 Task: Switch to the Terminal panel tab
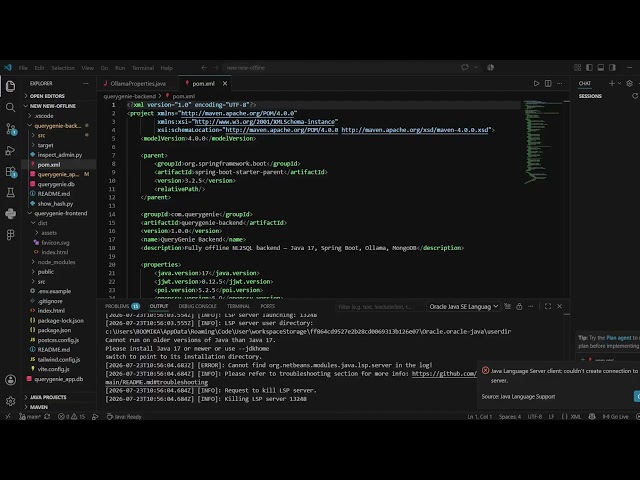click(x=238, y=306)
